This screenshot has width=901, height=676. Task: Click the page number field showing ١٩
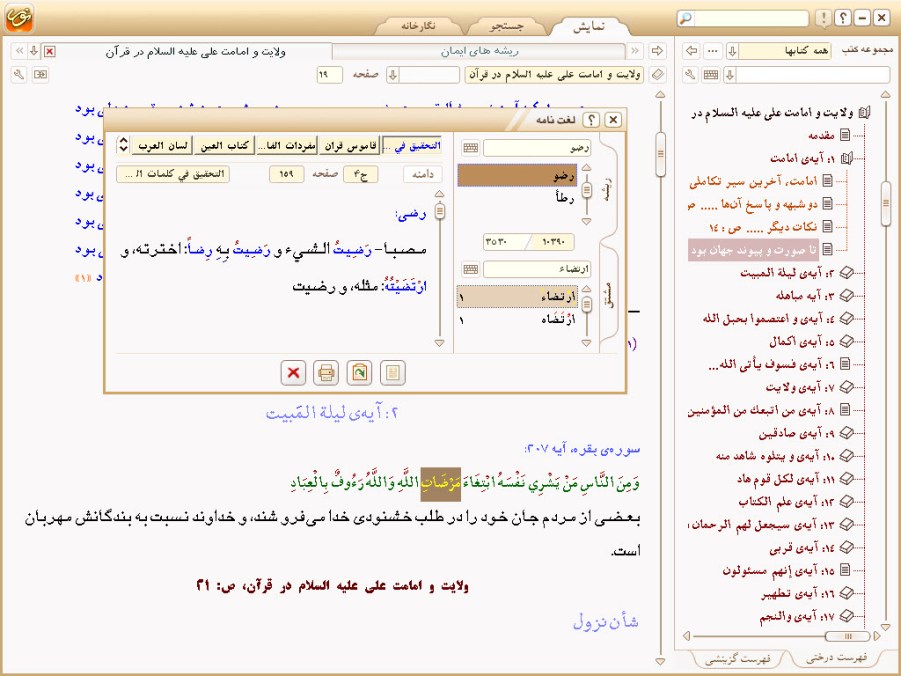tap(329, 75)
